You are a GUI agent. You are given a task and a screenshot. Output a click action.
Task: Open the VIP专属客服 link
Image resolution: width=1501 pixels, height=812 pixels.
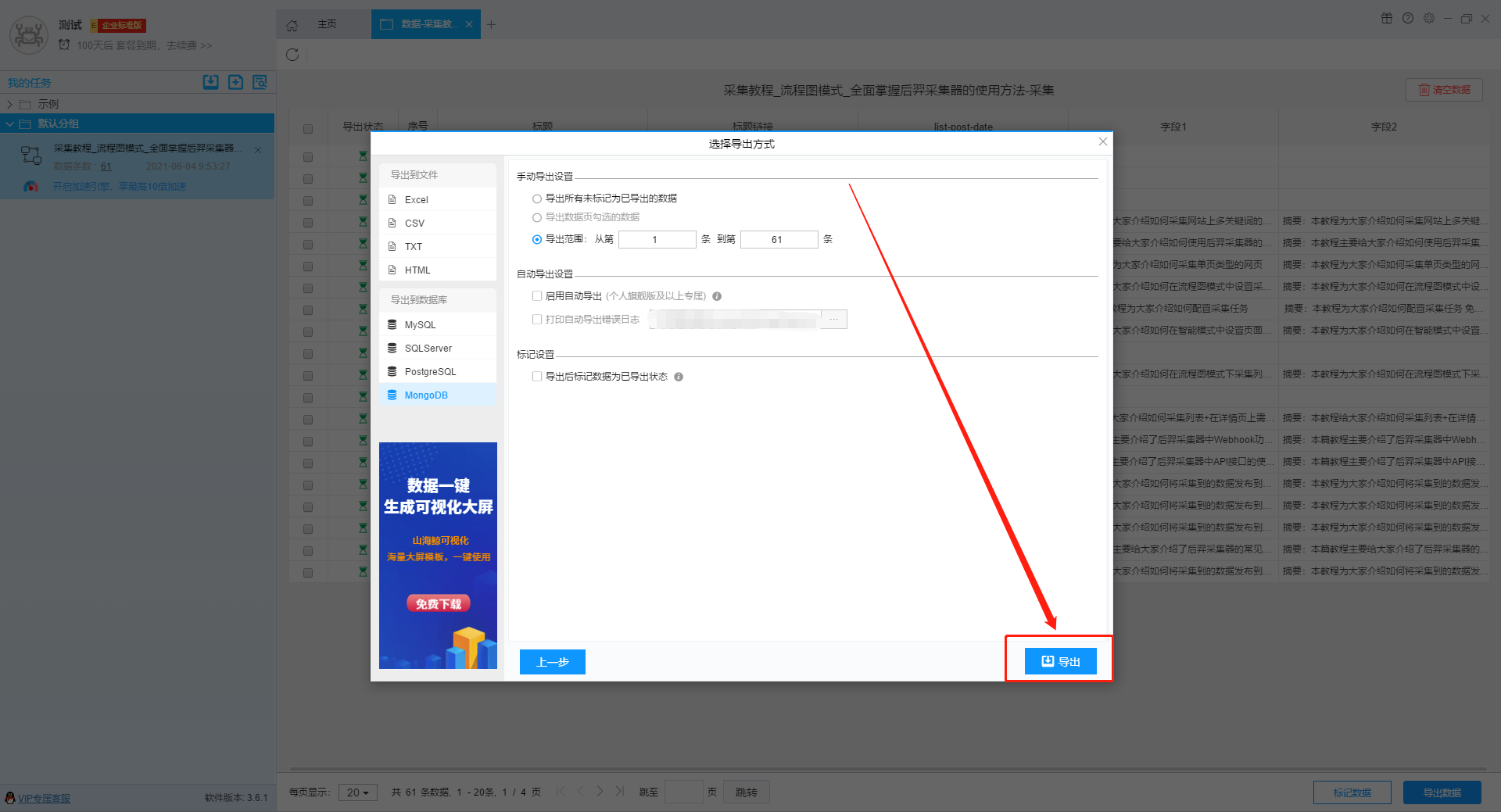(44, 798)
